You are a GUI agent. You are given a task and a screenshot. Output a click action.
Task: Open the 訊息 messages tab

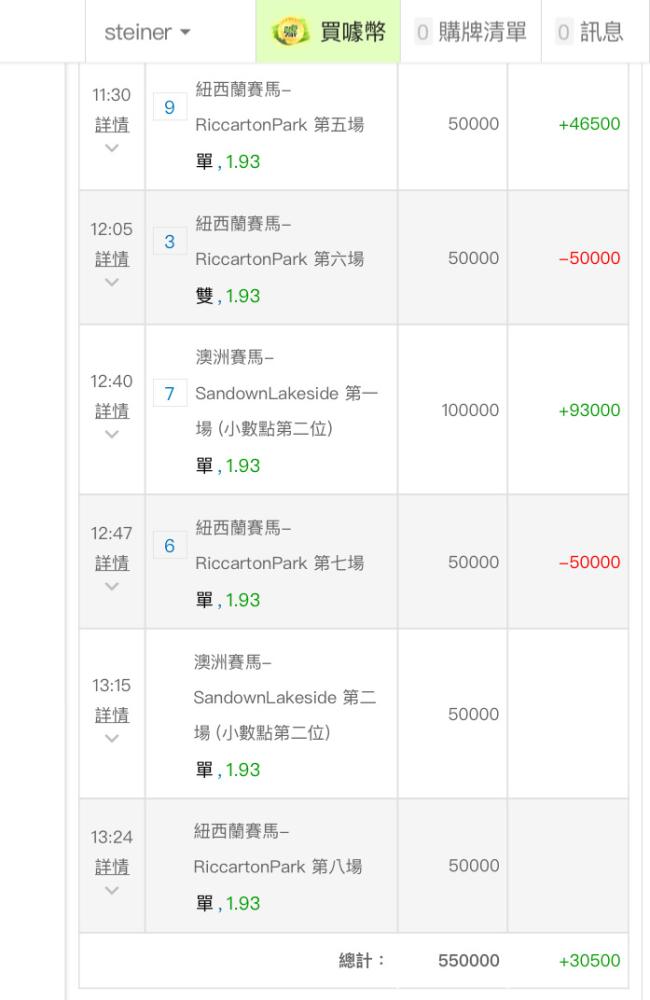click(x=590, y=32)
